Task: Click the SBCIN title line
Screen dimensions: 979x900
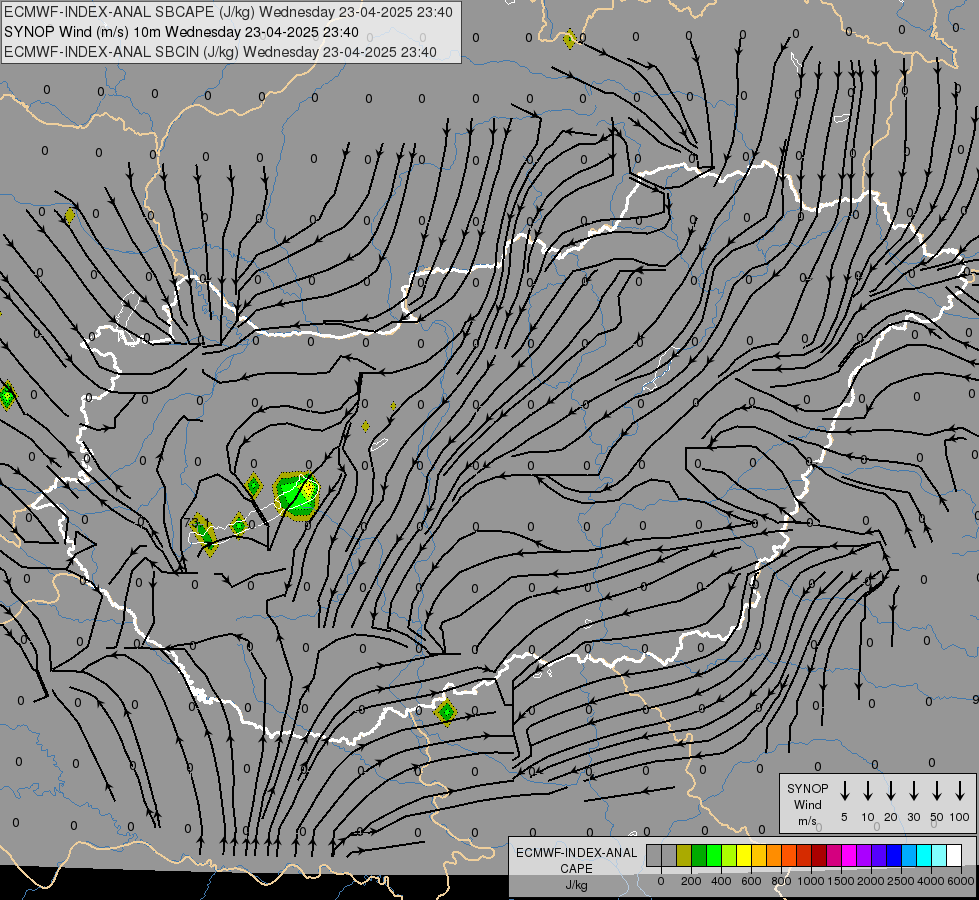Action: [220, 52]
